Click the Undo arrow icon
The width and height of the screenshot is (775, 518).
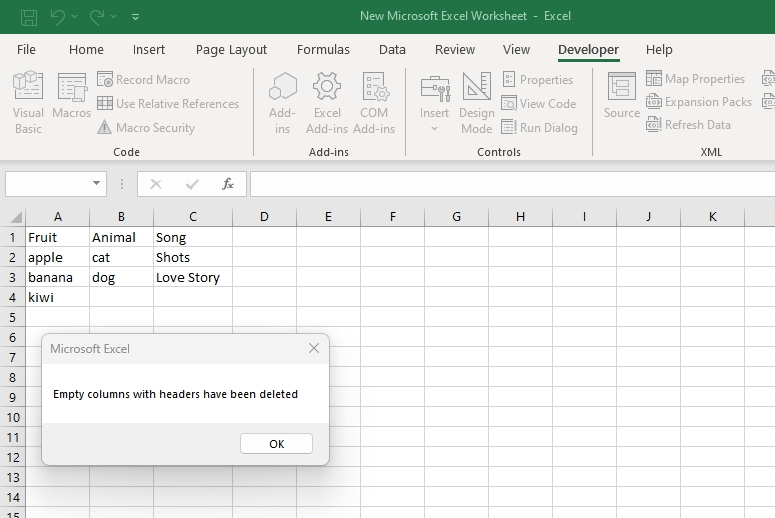coord(58,17)
